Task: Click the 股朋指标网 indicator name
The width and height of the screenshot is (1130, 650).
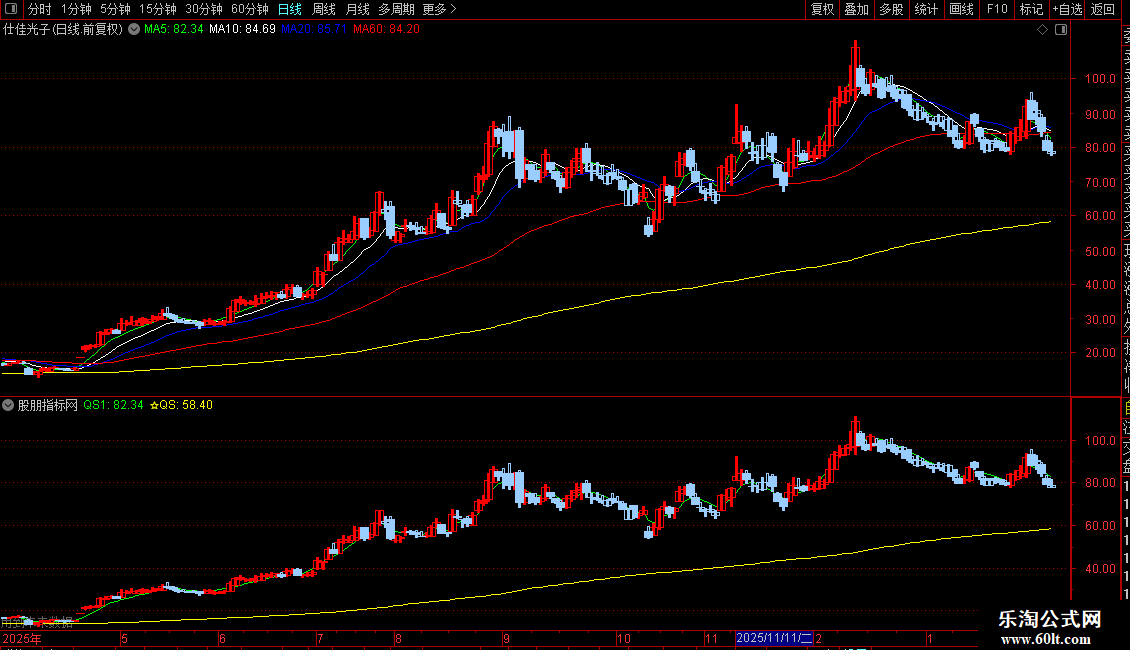Action: click(x=48, y=405)
